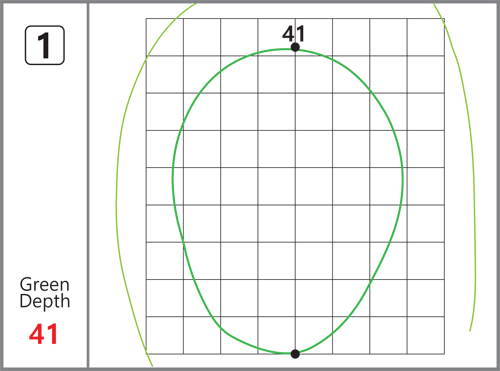
Task: Click the leftmost edge of the green outline
Action: point(173,177)
